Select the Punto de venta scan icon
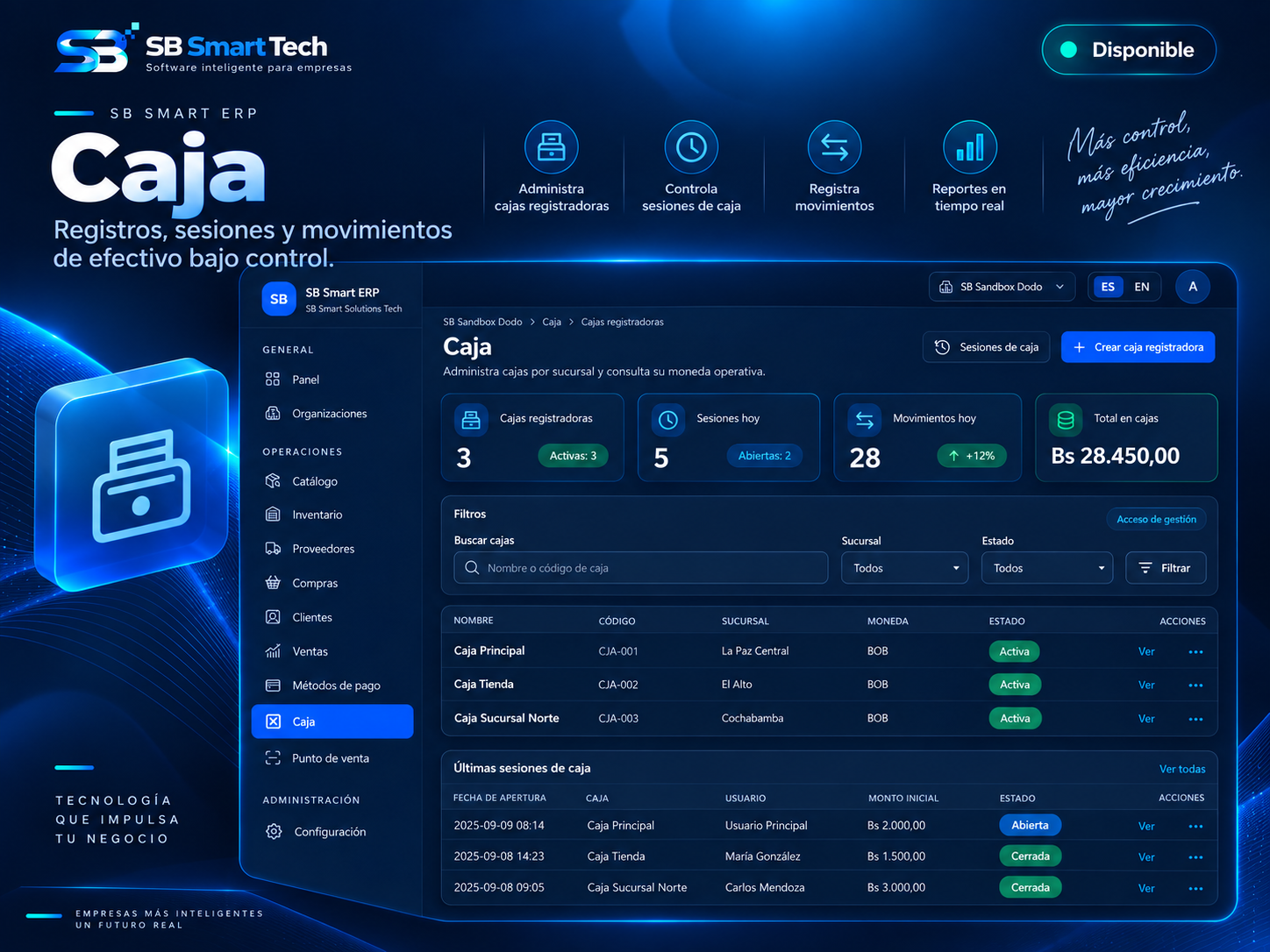 pyautogui.click(x=273, y=758)
